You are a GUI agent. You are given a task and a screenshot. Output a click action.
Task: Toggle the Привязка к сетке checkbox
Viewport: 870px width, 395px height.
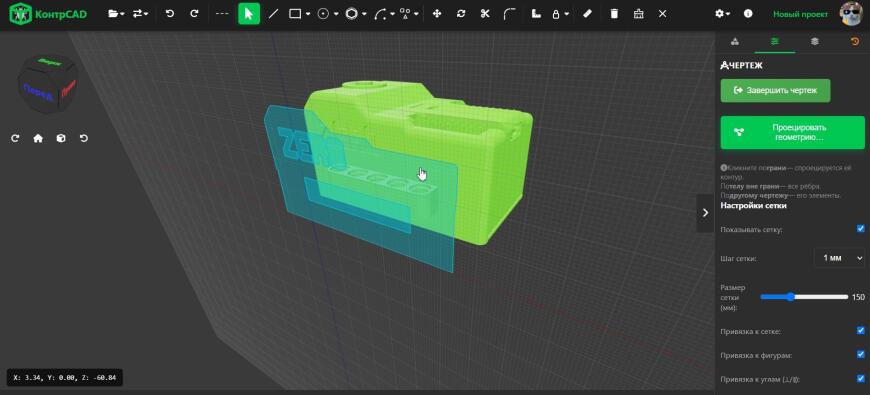(x=861, y=331)
